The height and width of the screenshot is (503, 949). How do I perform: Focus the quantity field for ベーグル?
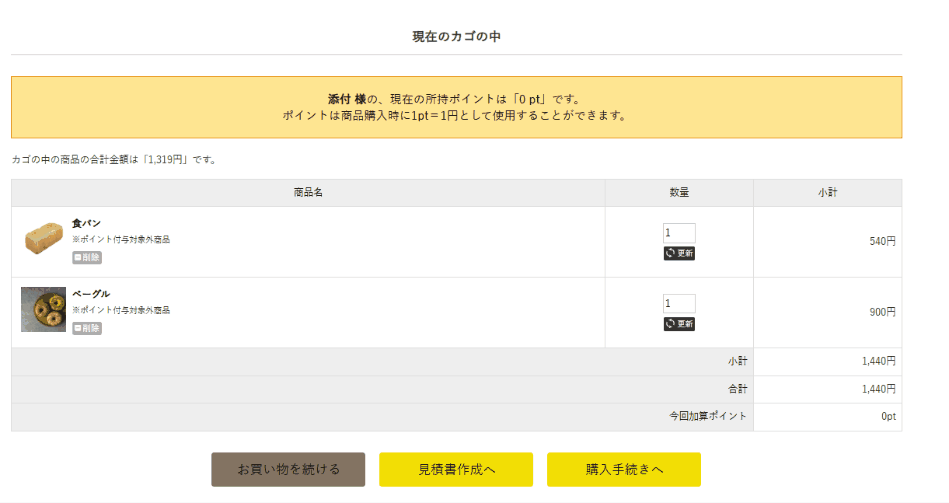[679, 304]
